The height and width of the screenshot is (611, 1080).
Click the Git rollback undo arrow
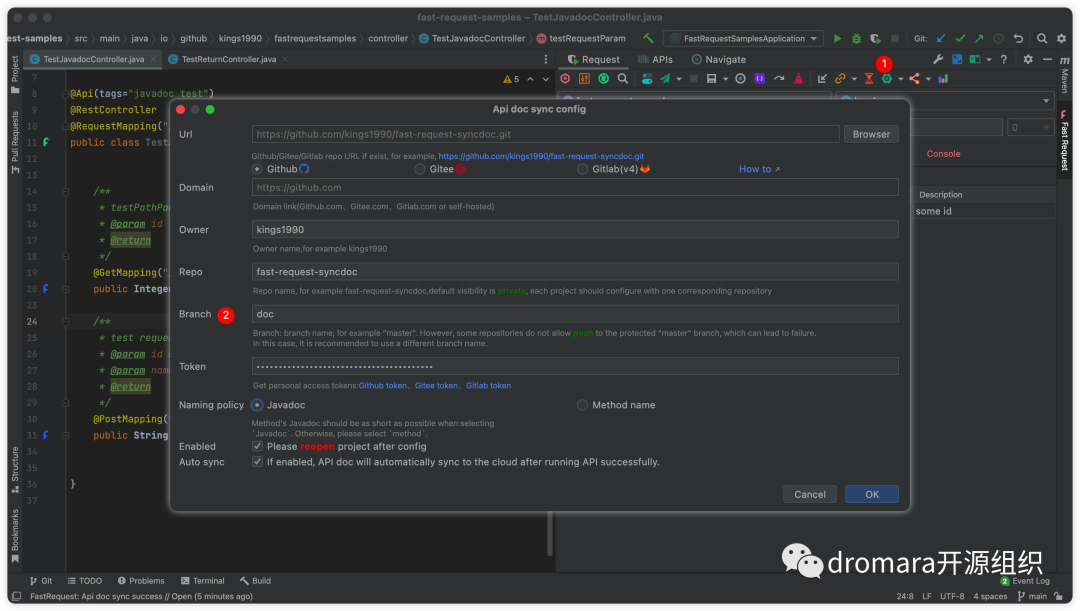1018,39
